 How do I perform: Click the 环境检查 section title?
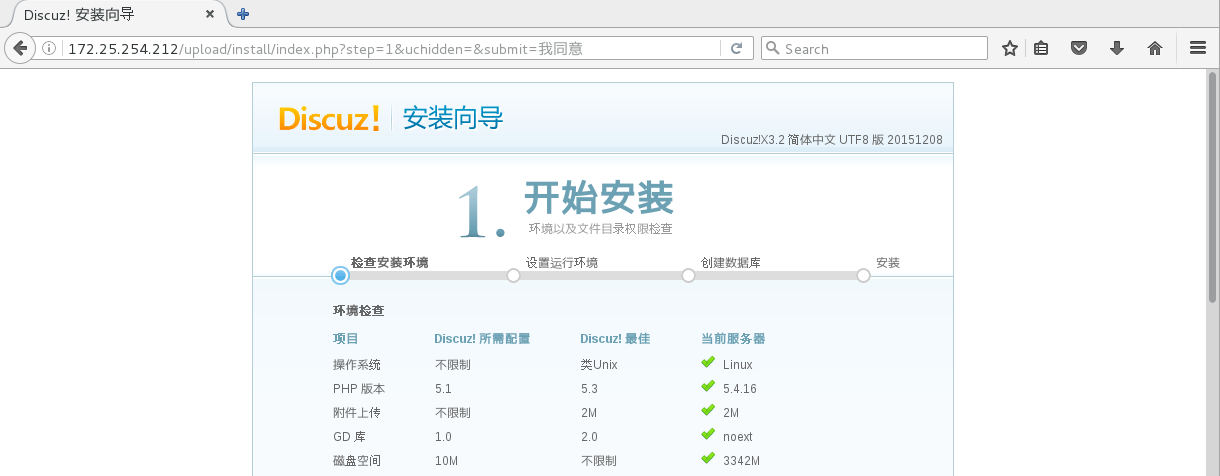pos(358,311)
